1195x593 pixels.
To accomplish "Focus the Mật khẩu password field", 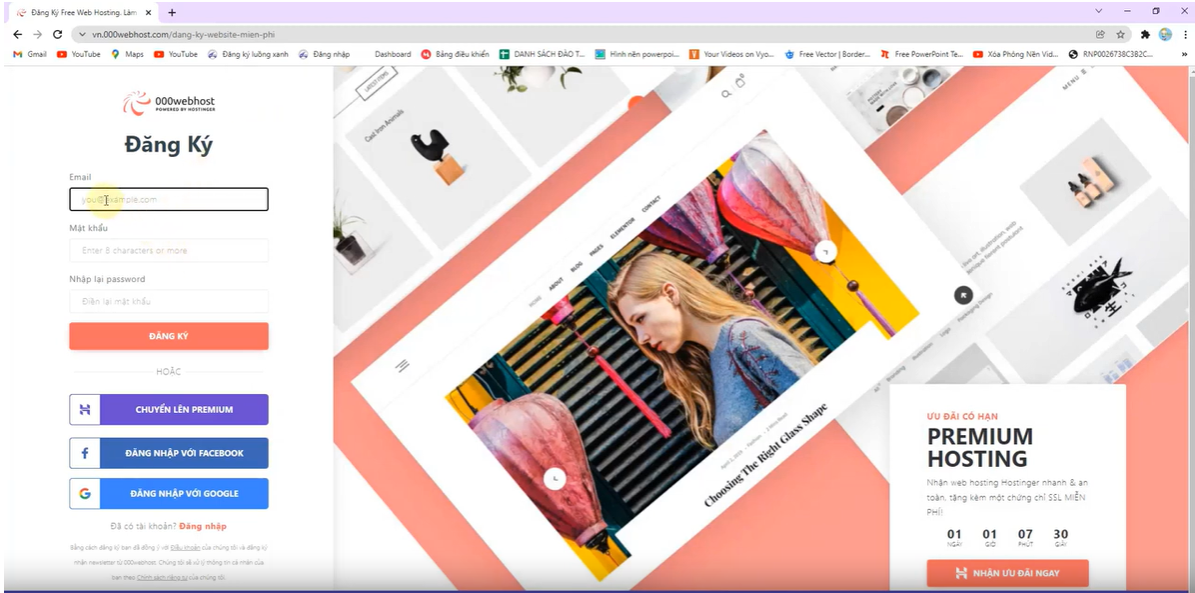I will point(168,250).
